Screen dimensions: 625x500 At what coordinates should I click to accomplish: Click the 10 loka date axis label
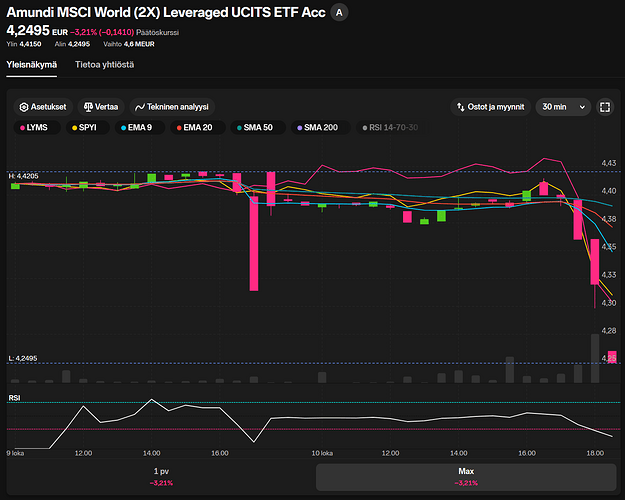pyautogui.click(x=322, y=453)
